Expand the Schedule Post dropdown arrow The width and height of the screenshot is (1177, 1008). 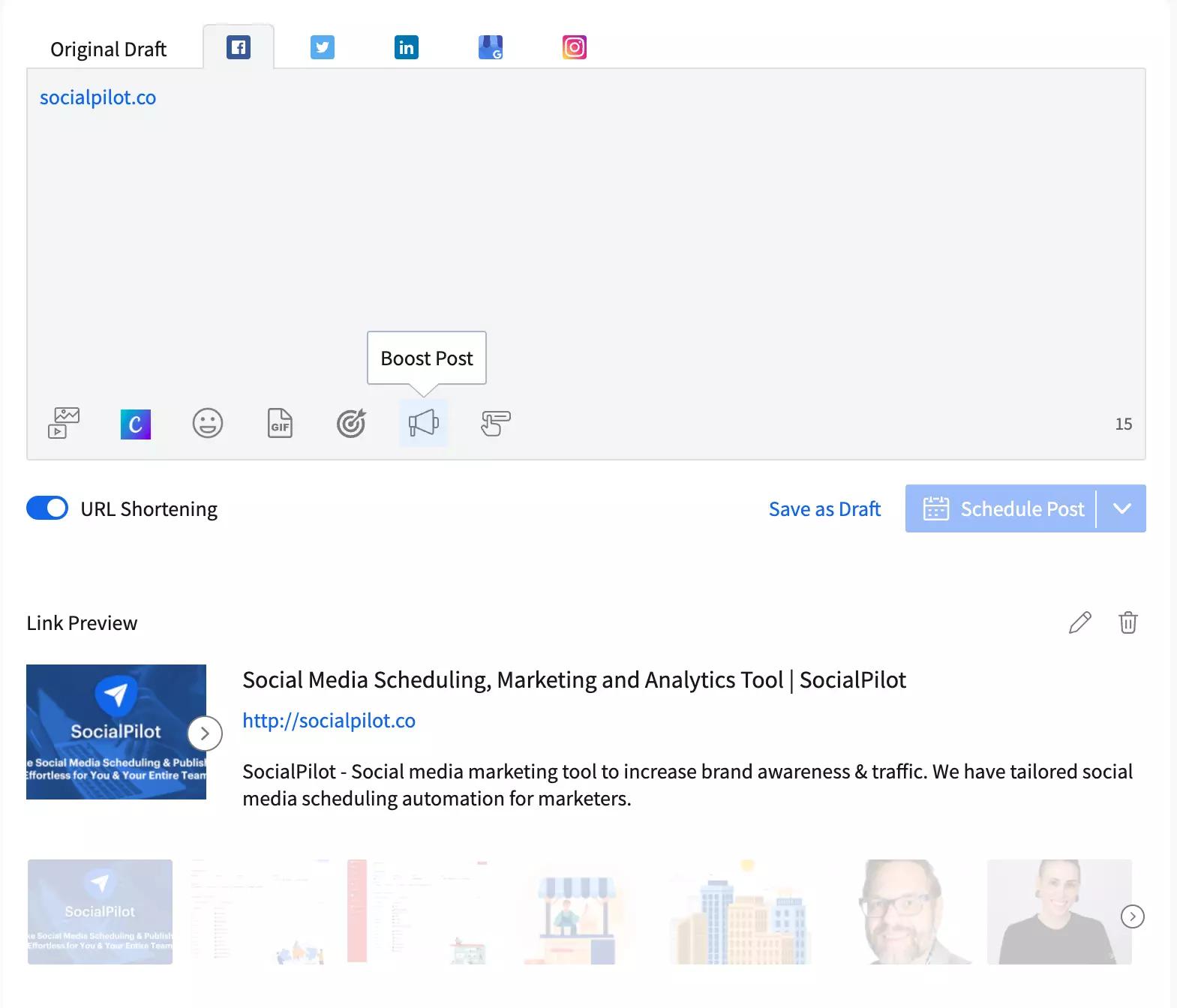pos(1121,508)
